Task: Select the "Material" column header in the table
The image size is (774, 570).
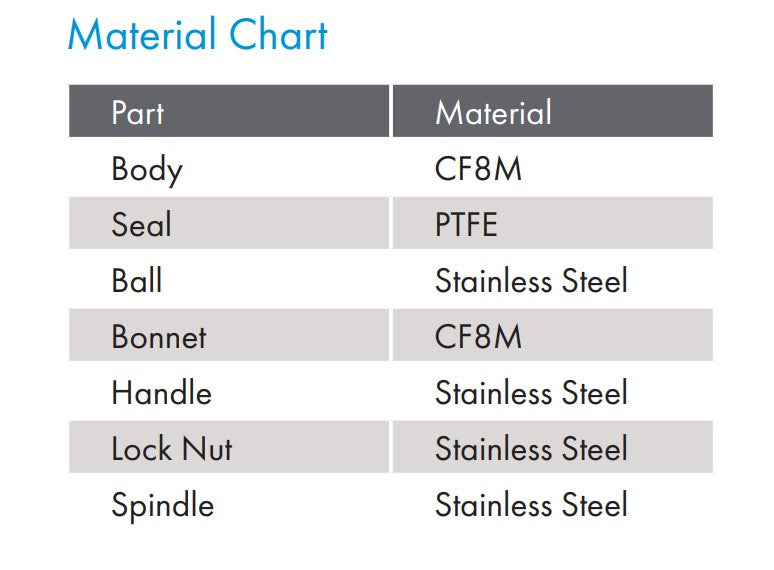Action: point(493,112)
